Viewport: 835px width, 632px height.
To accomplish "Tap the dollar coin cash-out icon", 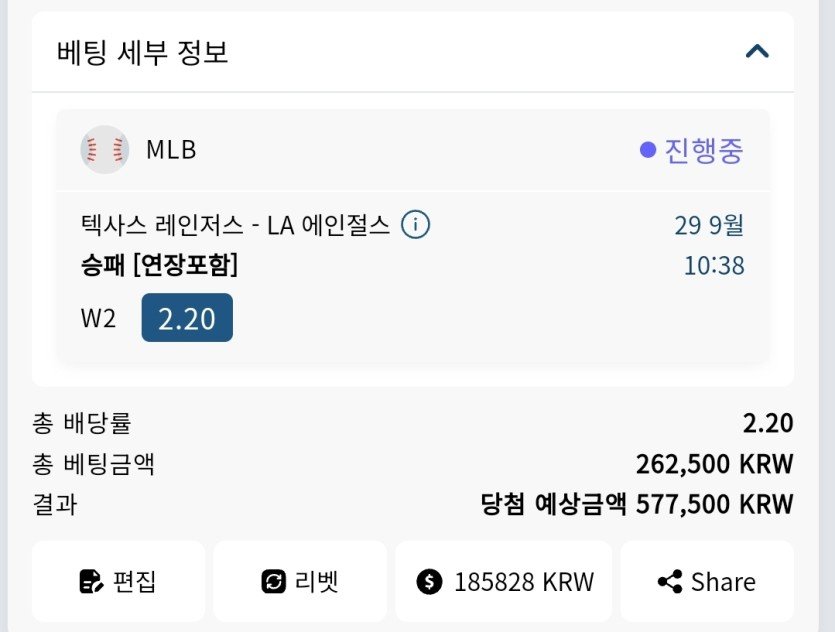I will pyautogui.click(x=429, y=582).
